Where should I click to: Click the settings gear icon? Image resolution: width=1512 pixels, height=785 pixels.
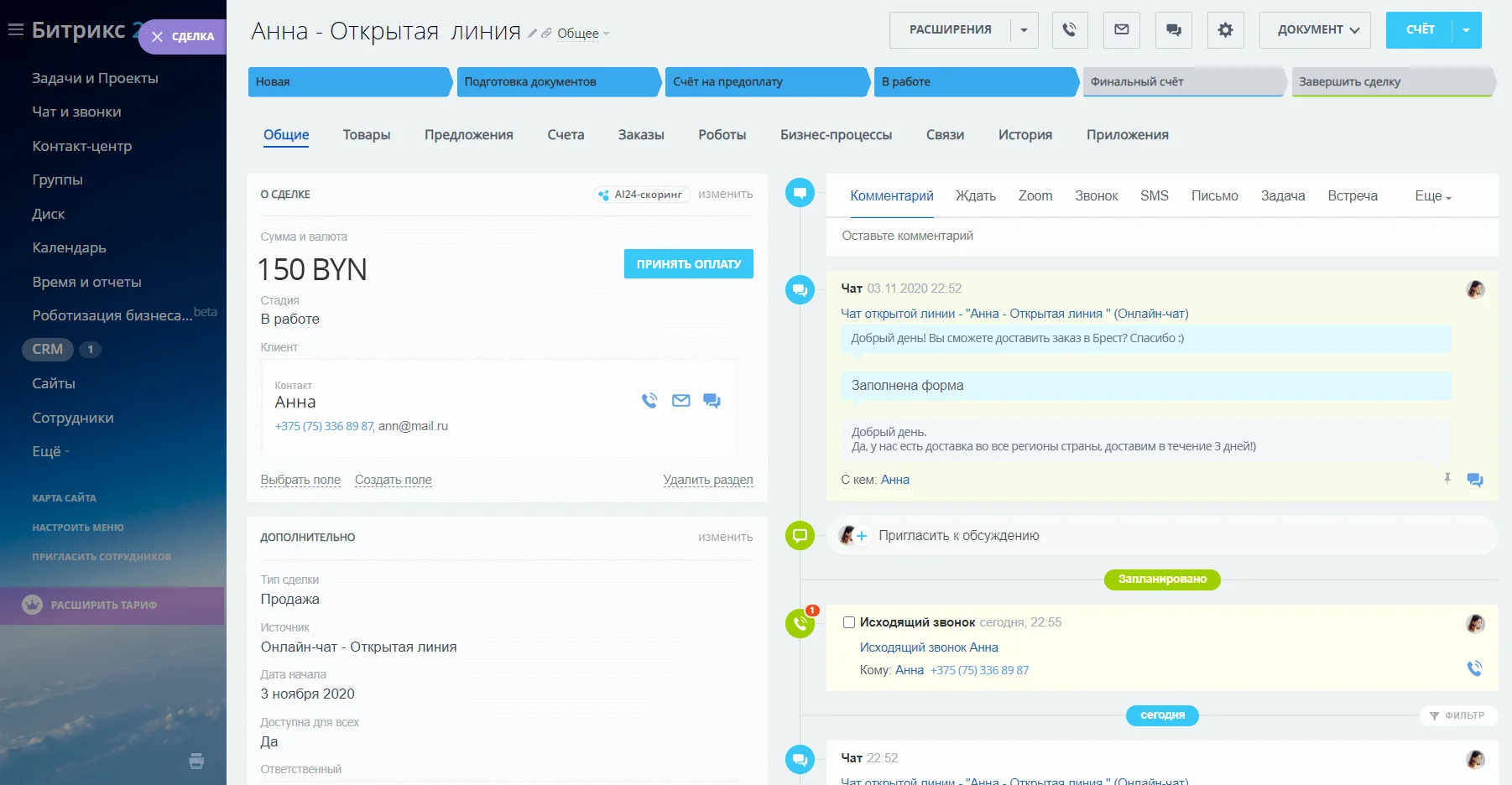click(x=1225, y=29)
